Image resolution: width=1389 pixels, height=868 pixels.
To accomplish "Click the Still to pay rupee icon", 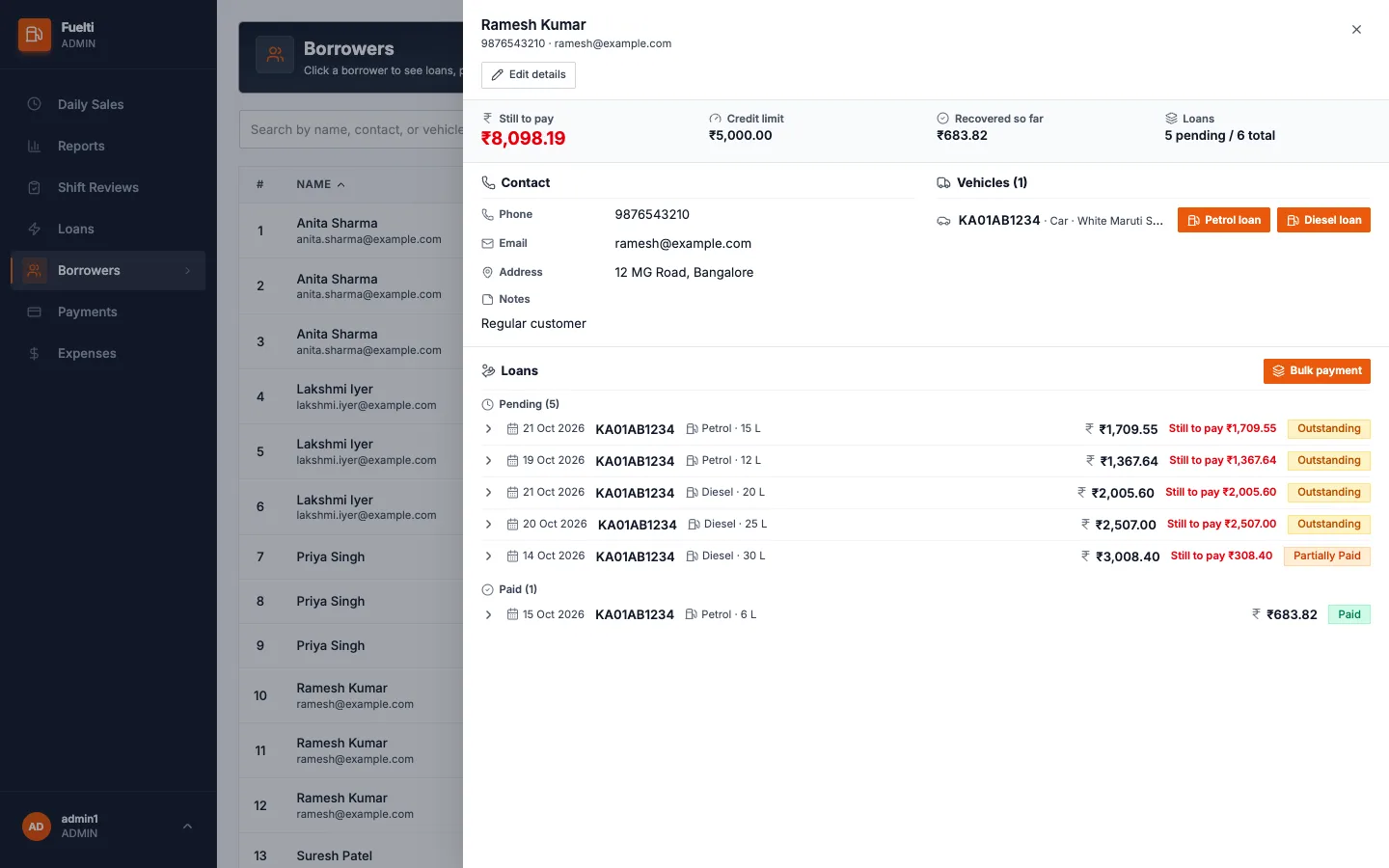I will pyautogui.click(x=487, y=119).
